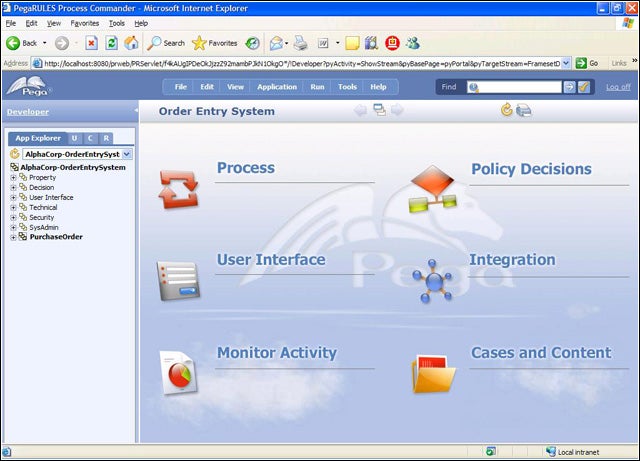This screenshot has height=461, width=640.
Task: Switch to the U explorer tab
Action: (x=74, y=138)
